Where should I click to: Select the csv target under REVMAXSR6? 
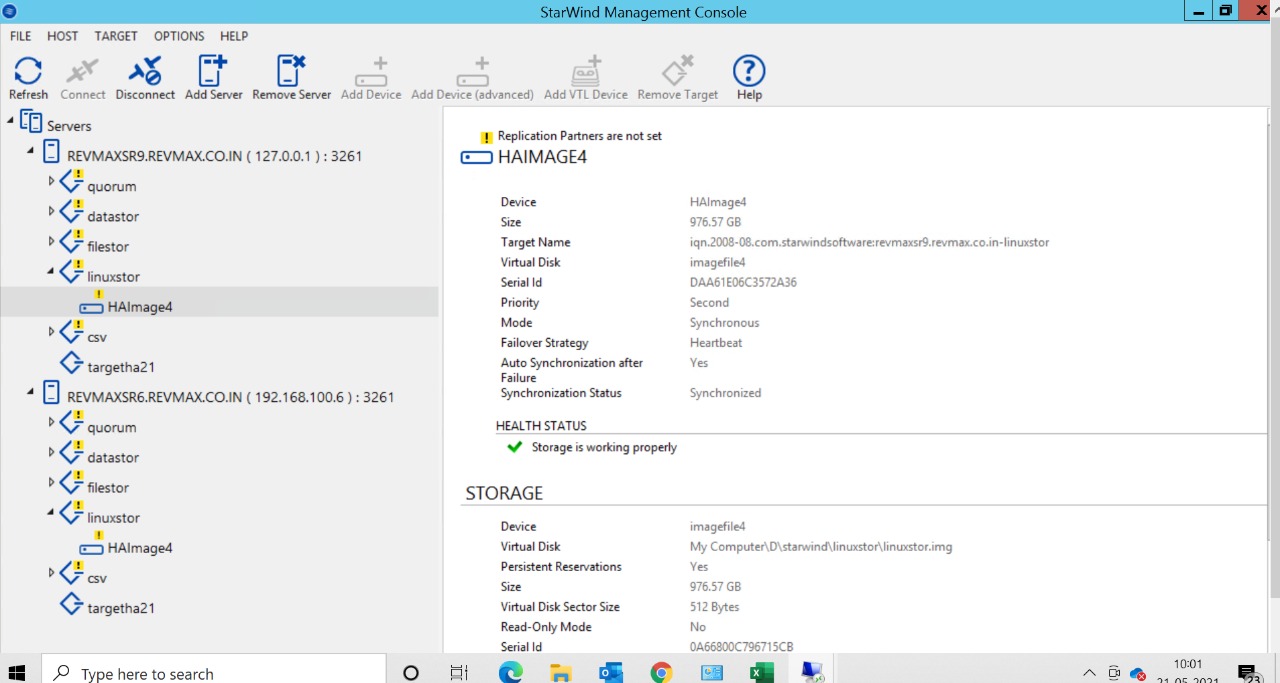tap(97, 578)
